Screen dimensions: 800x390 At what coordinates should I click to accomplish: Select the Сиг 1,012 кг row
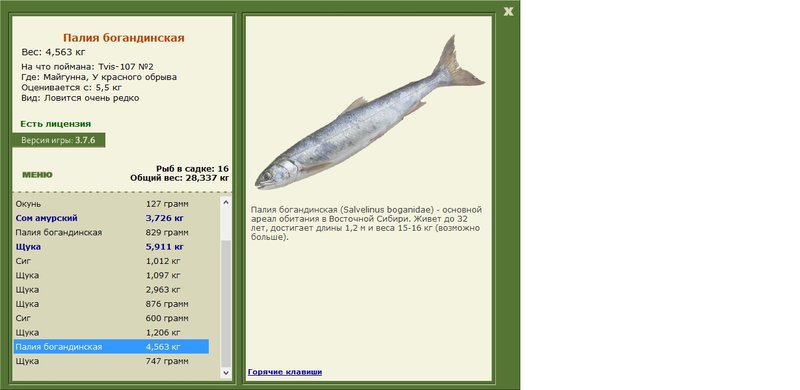point(111,261)
